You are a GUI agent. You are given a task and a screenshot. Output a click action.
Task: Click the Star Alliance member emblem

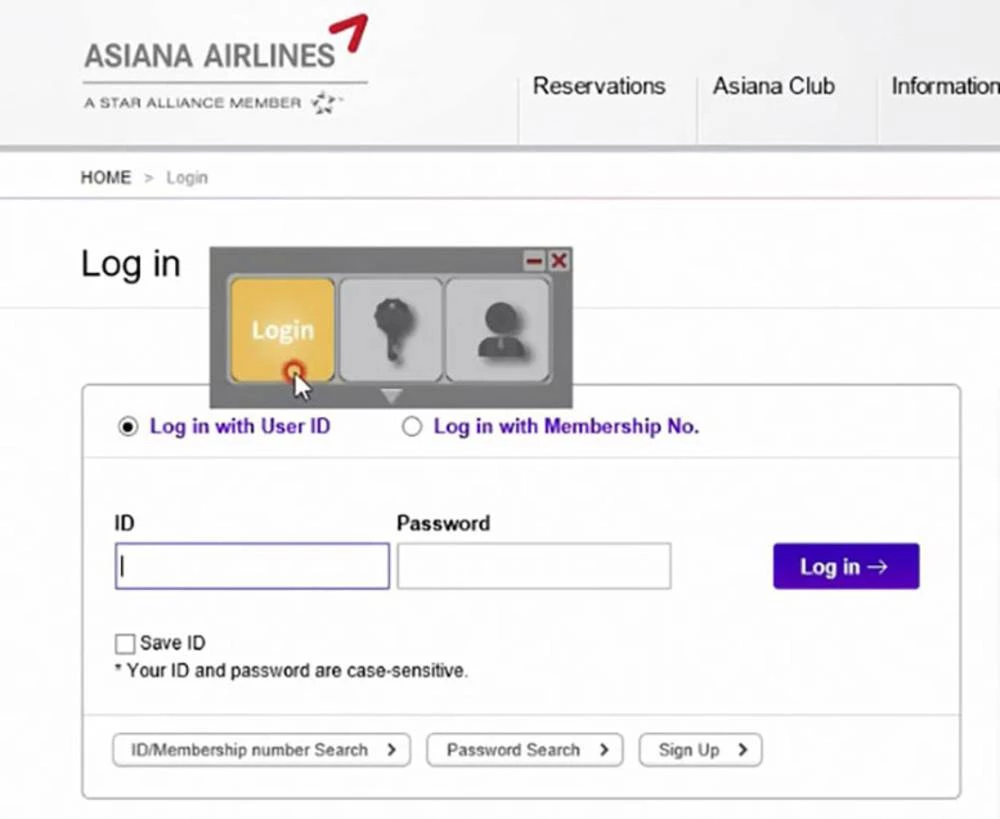325,103
